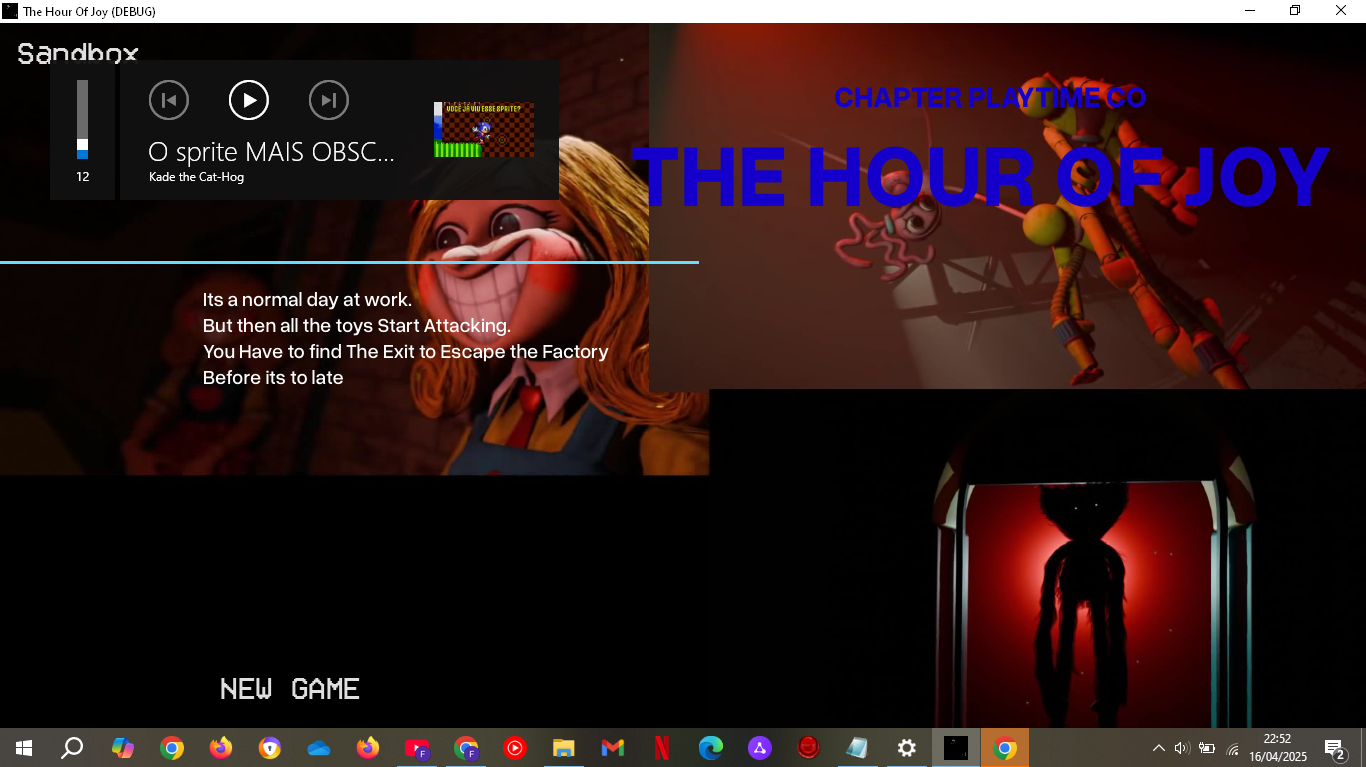Viewport: 1366px width, 767px height.
Task: Open the notification center with 2 alerts
Action: pos(1335,748)
